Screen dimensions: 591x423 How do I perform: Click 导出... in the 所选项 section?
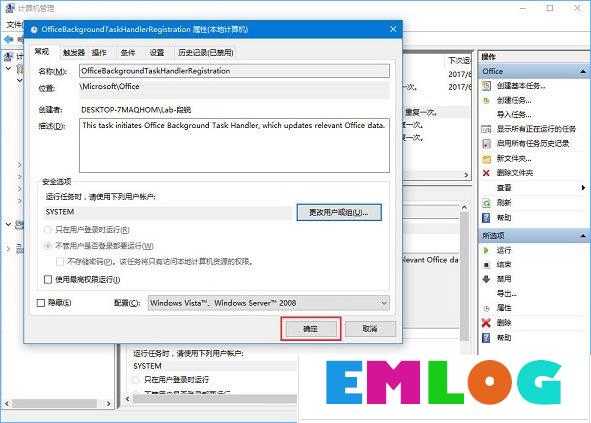(506, 294)
